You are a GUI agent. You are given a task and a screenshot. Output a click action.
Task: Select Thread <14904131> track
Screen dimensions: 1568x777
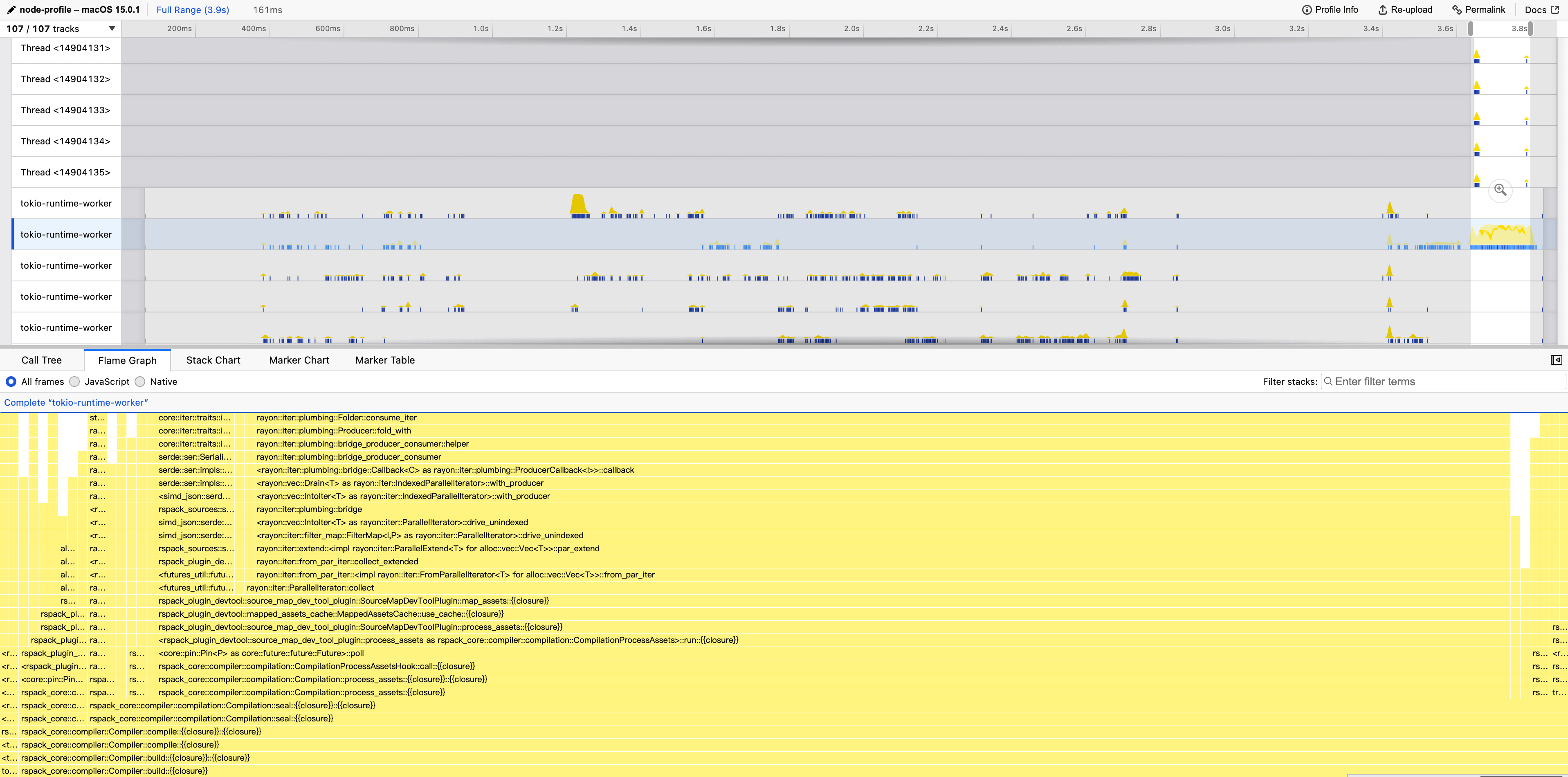(x=66, y=48)
